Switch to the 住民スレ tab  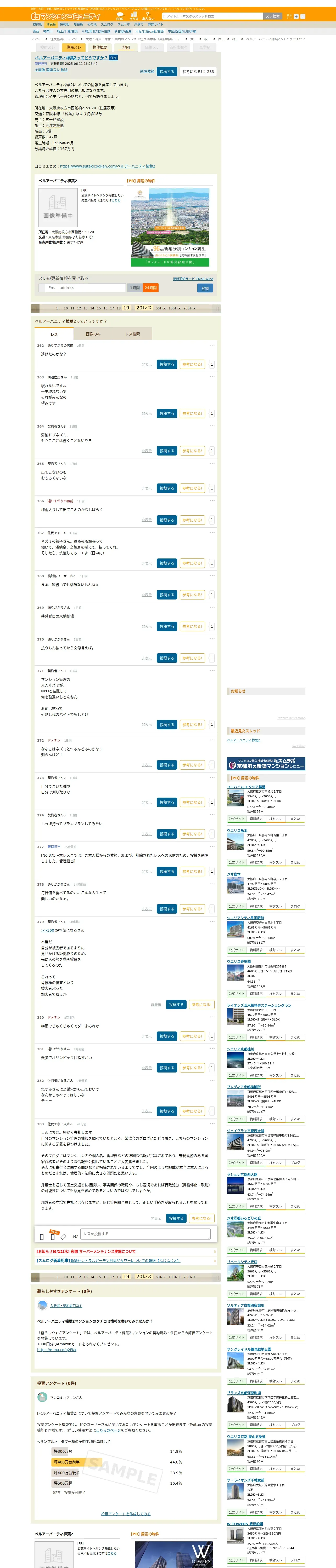pyautogui.click(x=74, y=48)
